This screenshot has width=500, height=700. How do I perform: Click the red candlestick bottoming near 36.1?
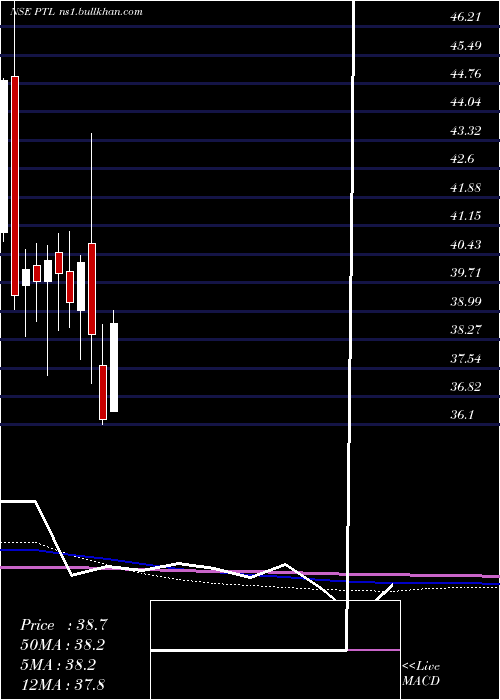tap(103, 392)
